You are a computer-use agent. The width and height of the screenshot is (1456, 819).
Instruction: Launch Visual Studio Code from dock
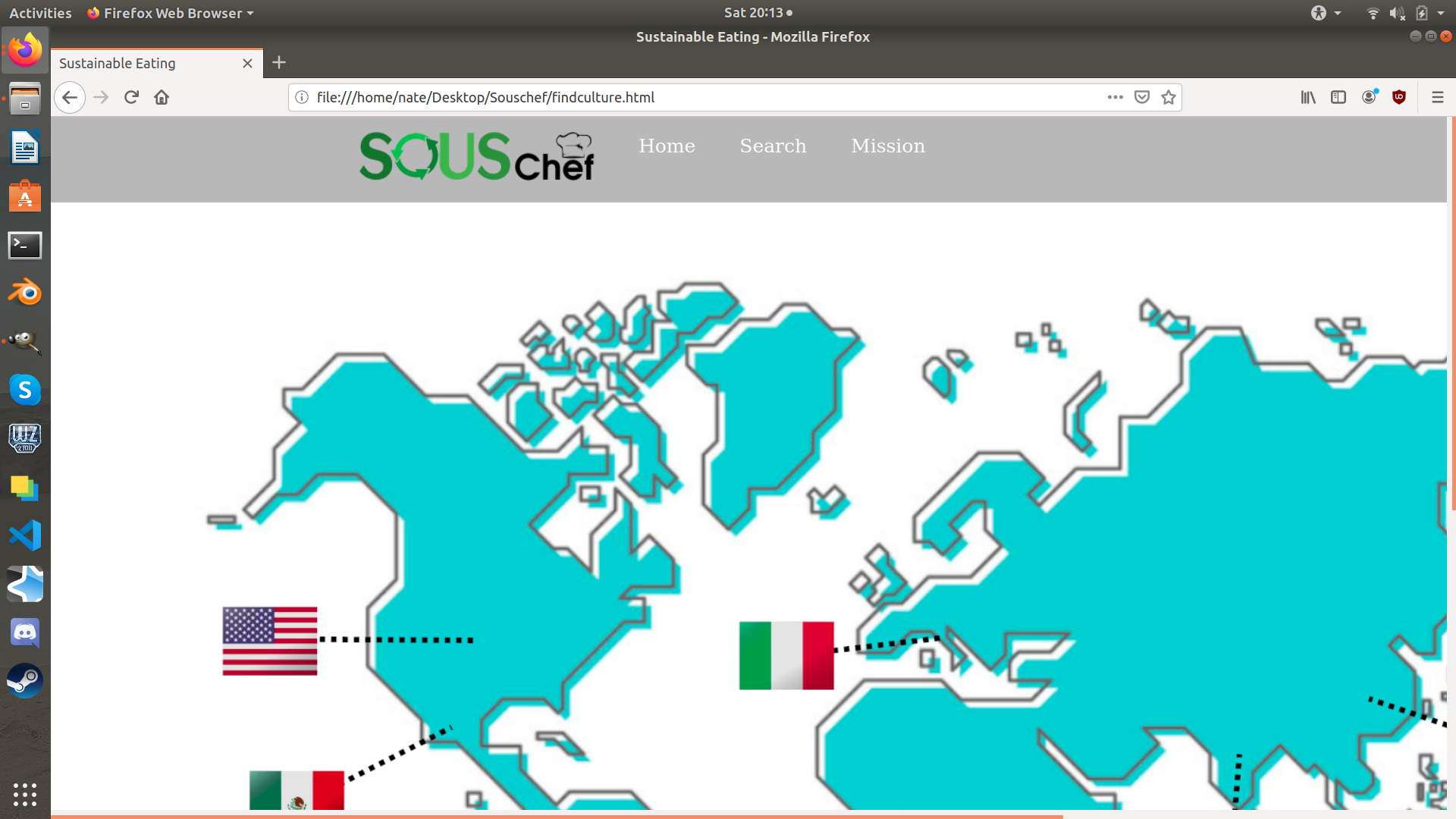pyautogui.click(x=25, y=535)
